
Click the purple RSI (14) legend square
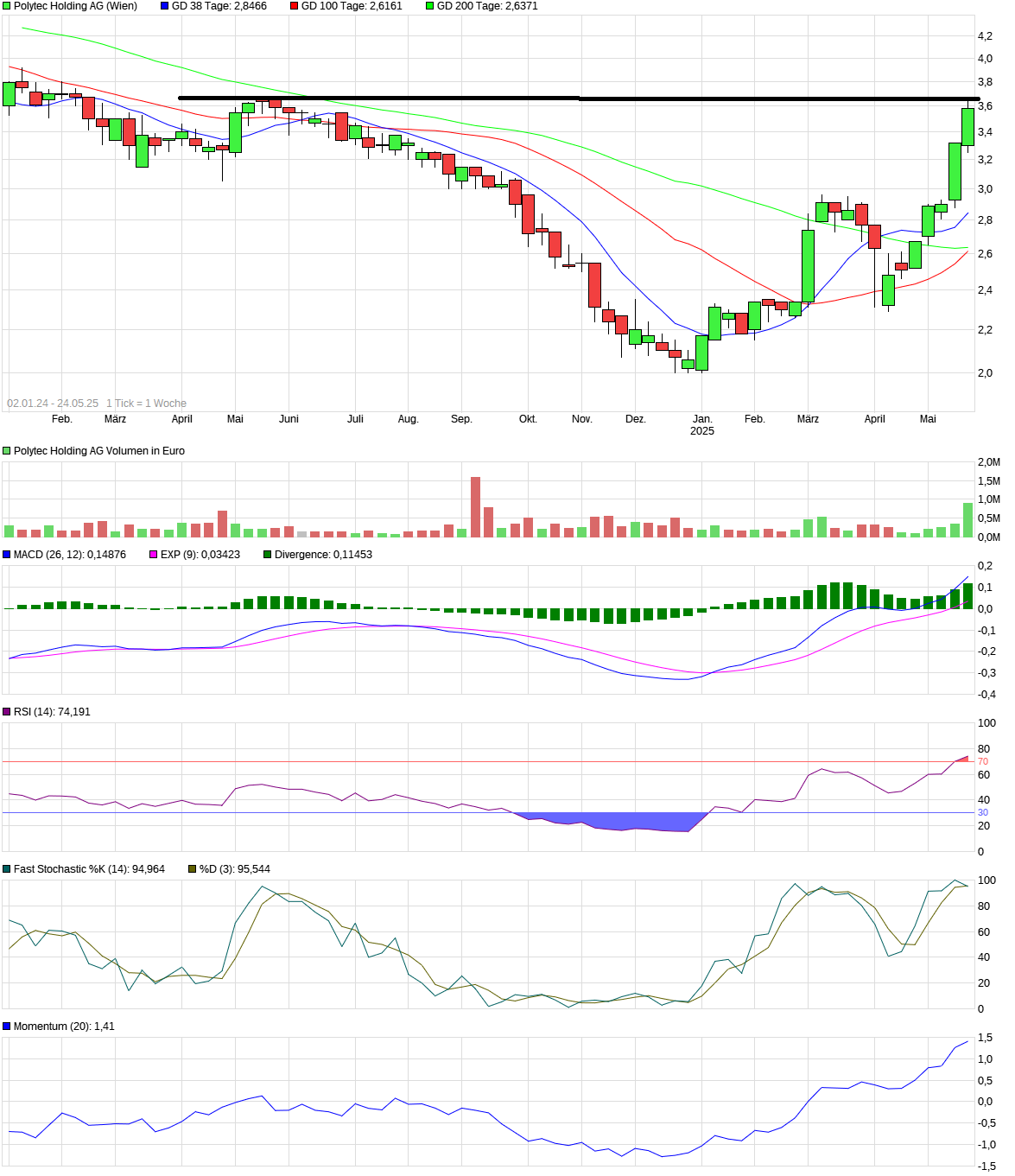pos(6,712)
